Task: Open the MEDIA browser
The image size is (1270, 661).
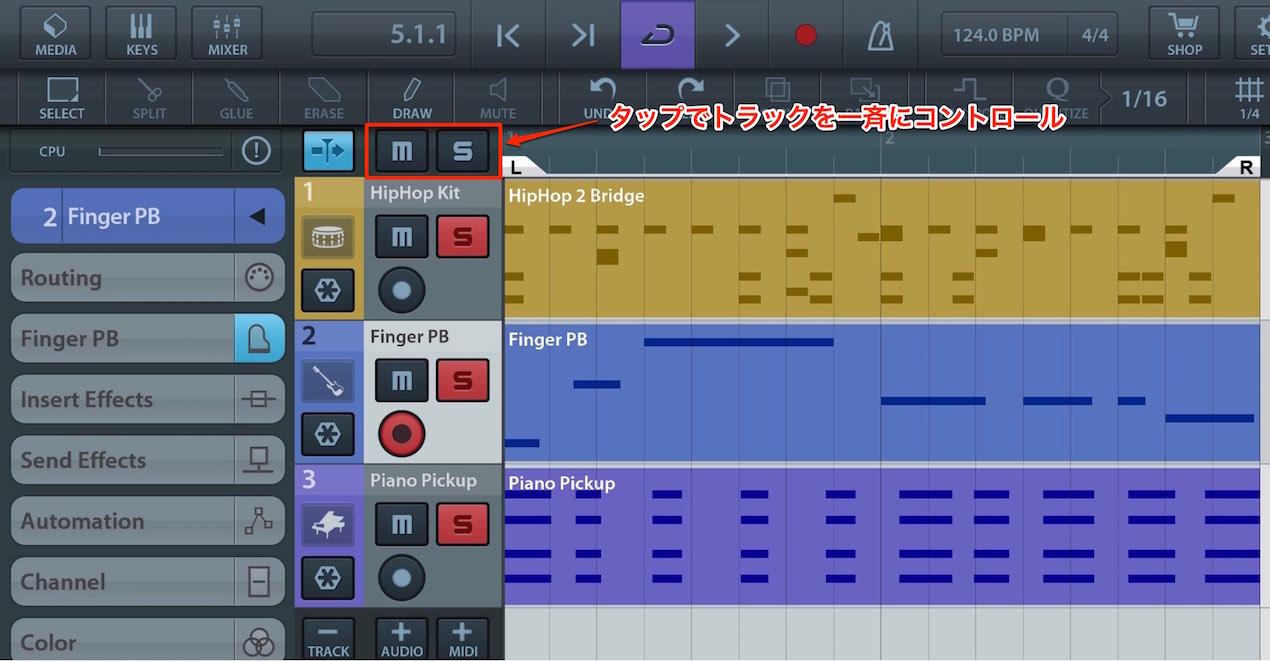Action: (55, 34)
